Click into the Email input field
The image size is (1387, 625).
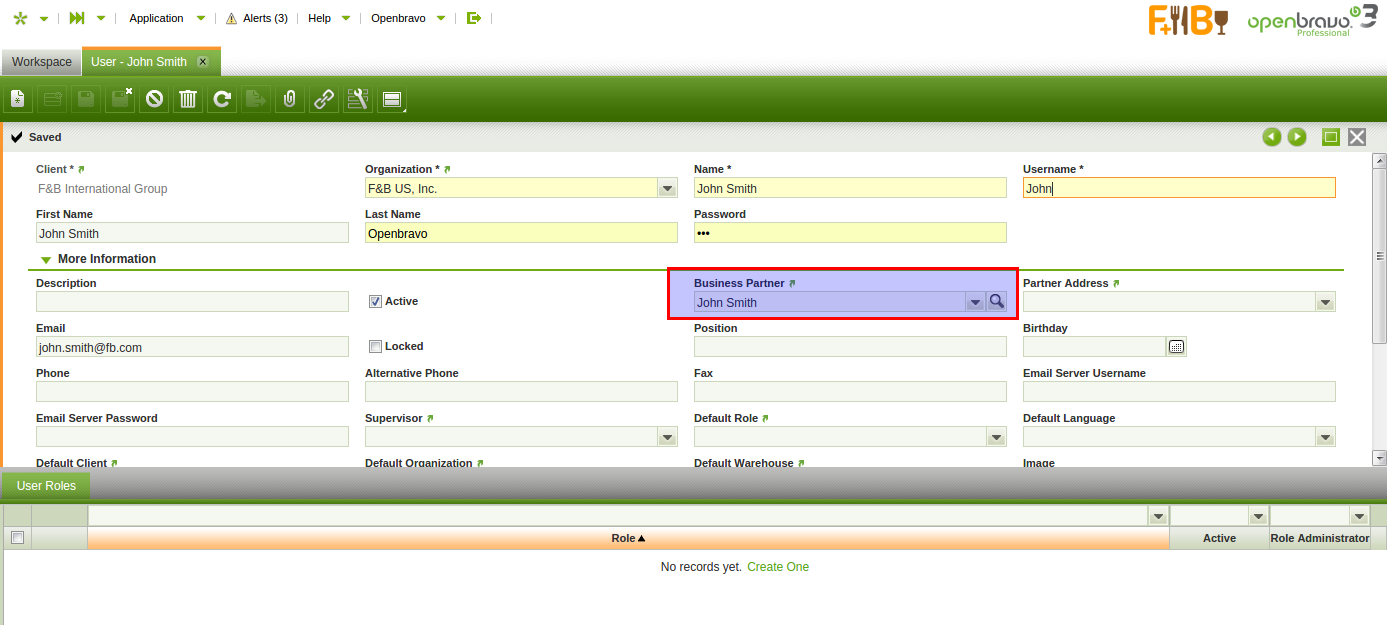click(x=192, y=347)
